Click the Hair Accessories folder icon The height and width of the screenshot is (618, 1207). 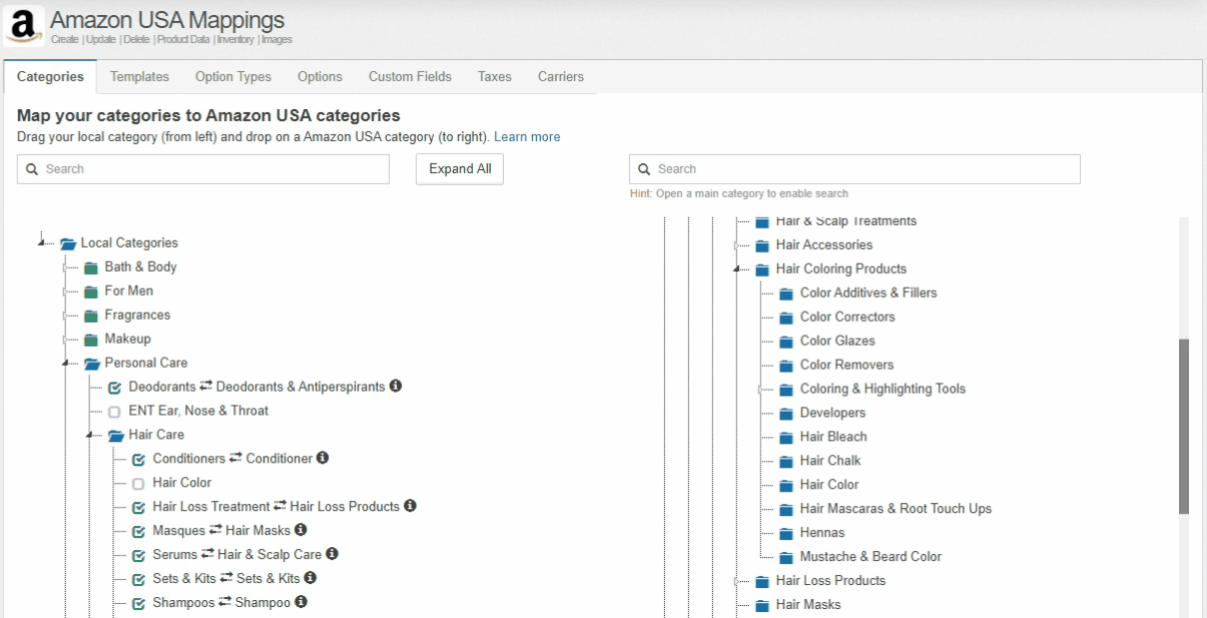coord(763,245)
